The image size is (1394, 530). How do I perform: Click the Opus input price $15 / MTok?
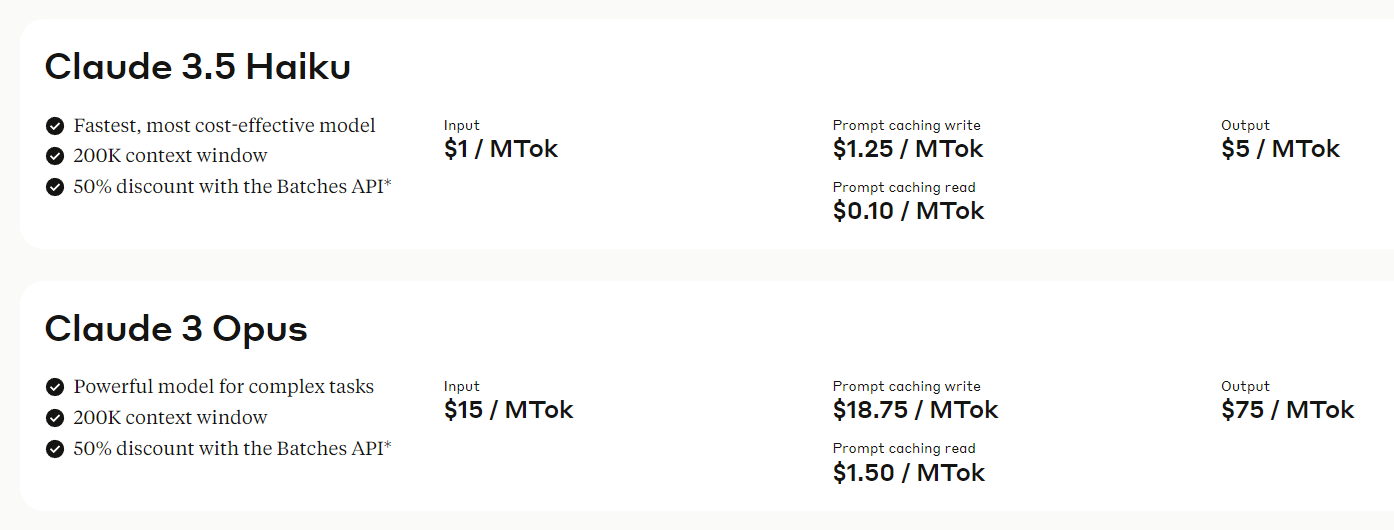click(x=509, y=410)
